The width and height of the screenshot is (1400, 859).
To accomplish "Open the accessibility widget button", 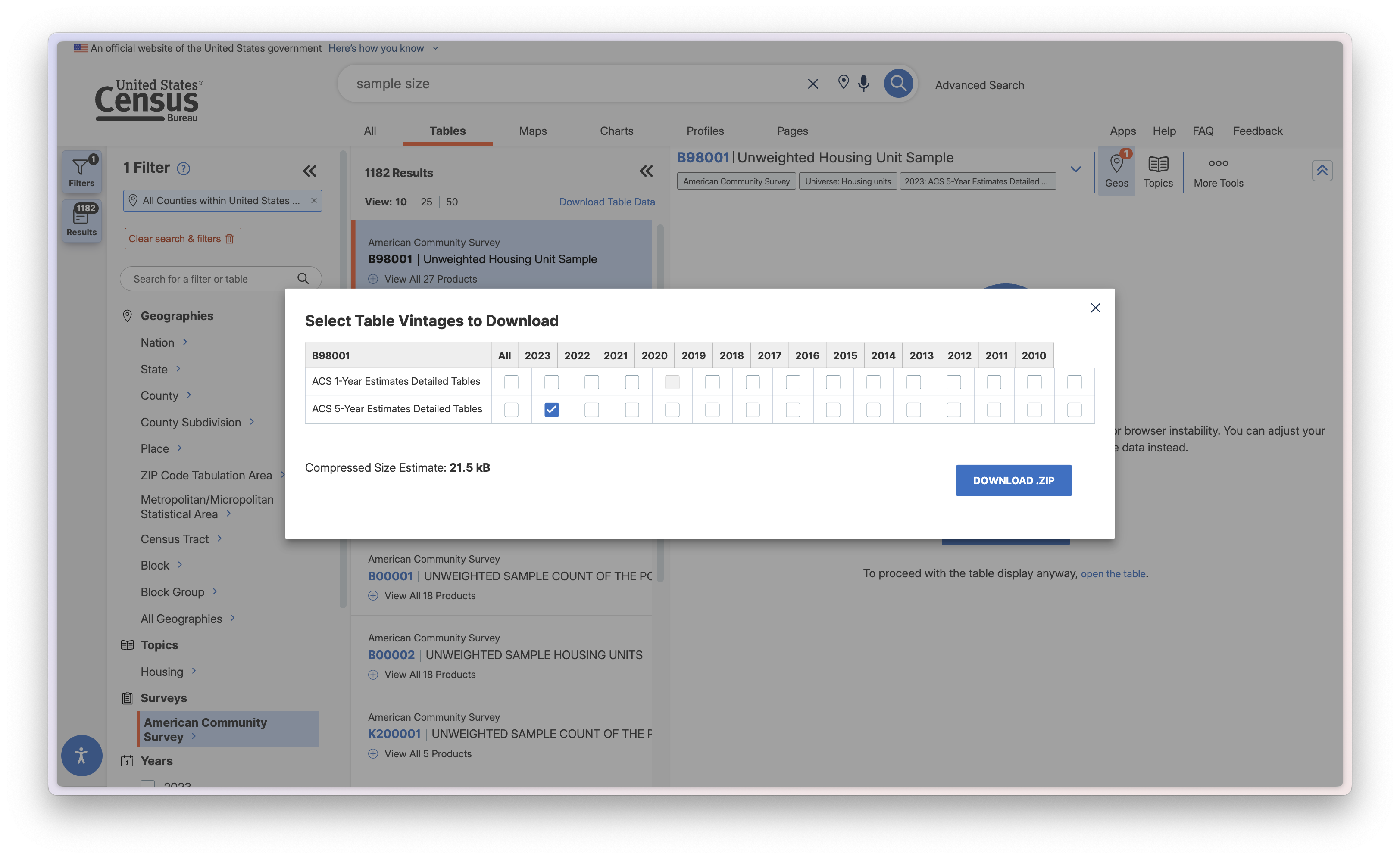I will pyautogui.click(x=81, y=756).
